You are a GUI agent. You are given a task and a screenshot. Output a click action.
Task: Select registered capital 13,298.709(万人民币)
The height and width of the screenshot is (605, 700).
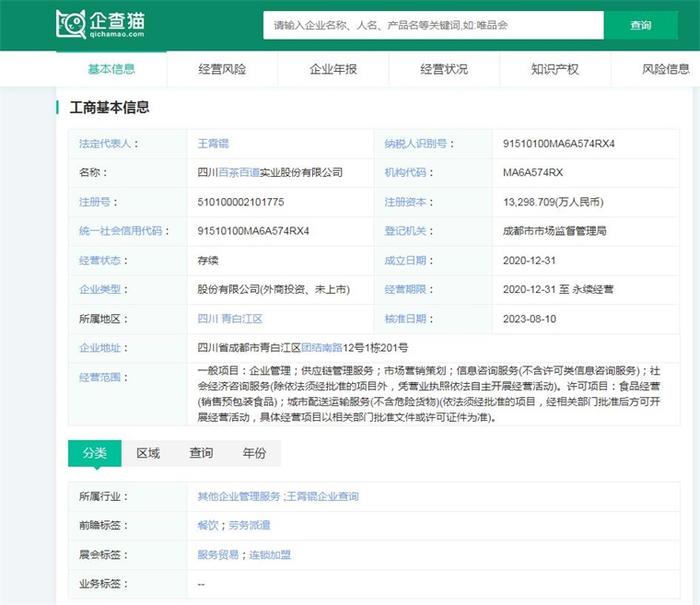click(553, 202)
